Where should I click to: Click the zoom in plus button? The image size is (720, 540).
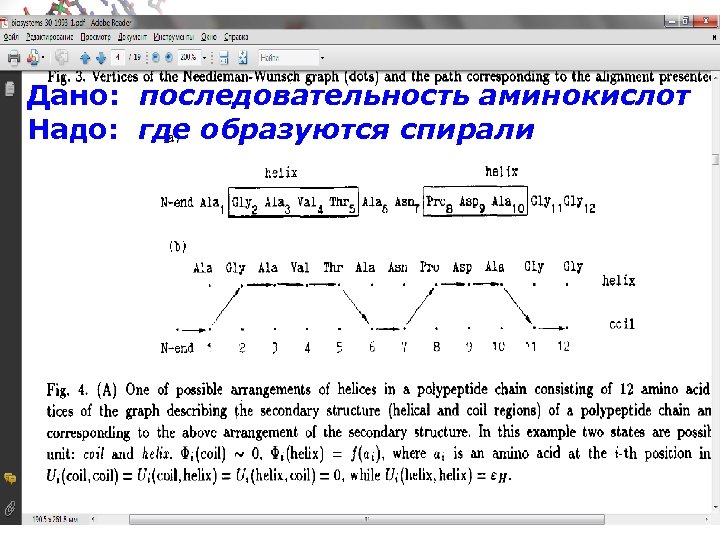pos(169,57)
